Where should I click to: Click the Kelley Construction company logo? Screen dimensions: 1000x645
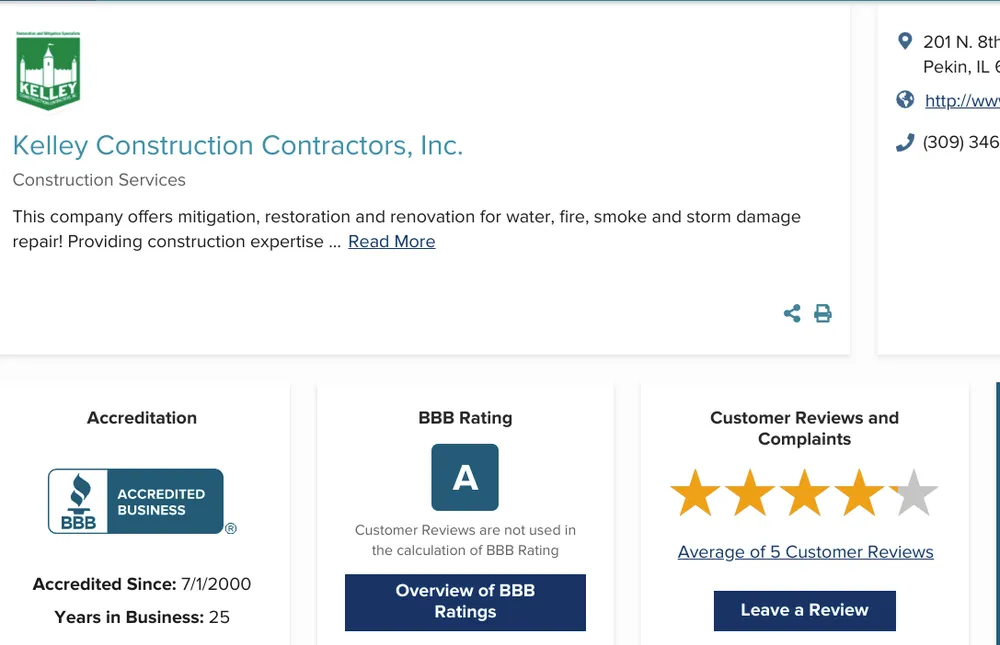coord(49,69)
